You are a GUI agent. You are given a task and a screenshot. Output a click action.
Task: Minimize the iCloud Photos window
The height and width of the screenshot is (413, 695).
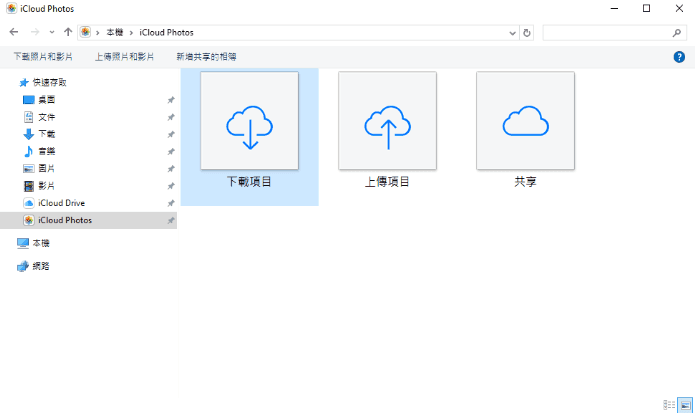coord(614,8)
